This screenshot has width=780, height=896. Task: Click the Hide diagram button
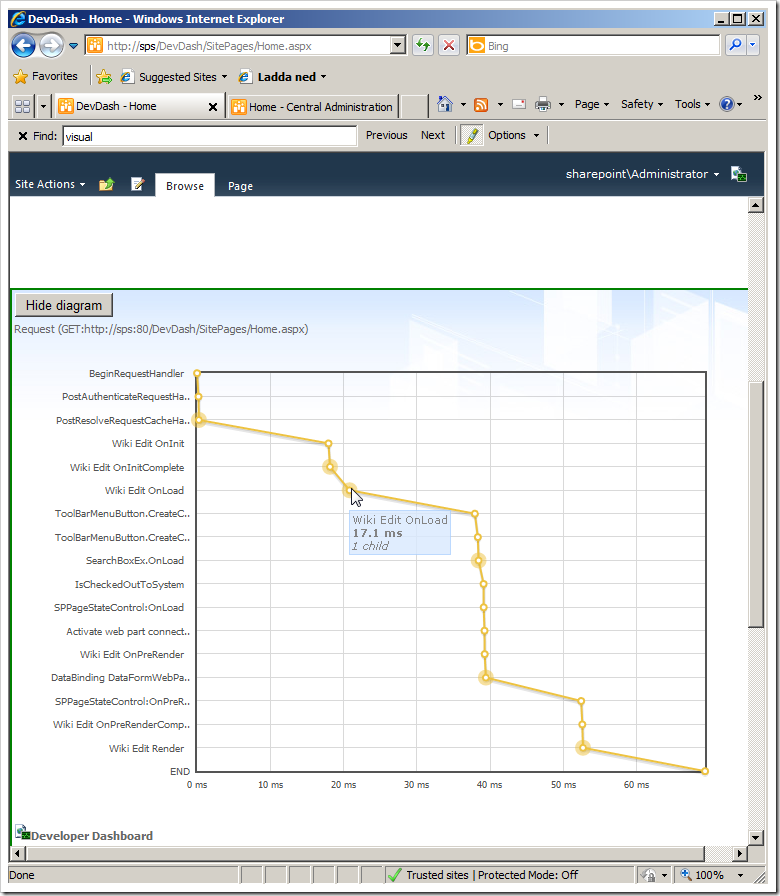click(64, 305)
